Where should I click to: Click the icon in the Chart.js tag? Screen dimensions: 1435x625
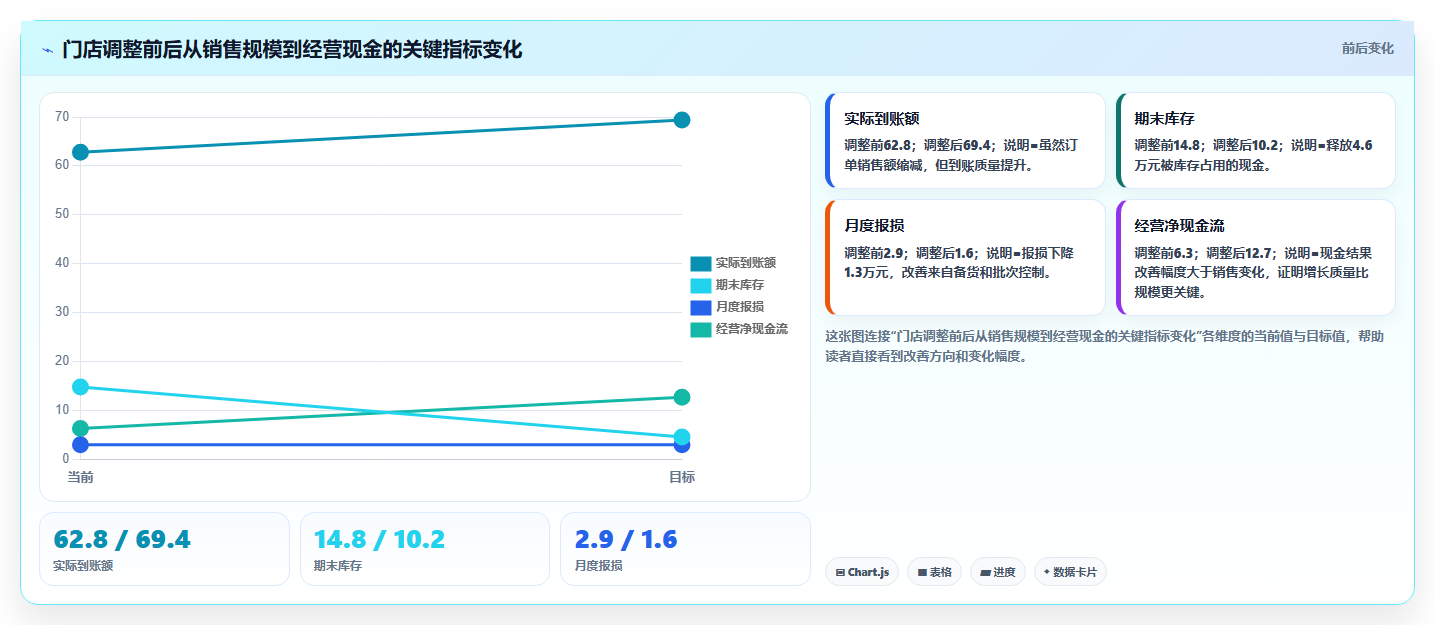point(841,573)
